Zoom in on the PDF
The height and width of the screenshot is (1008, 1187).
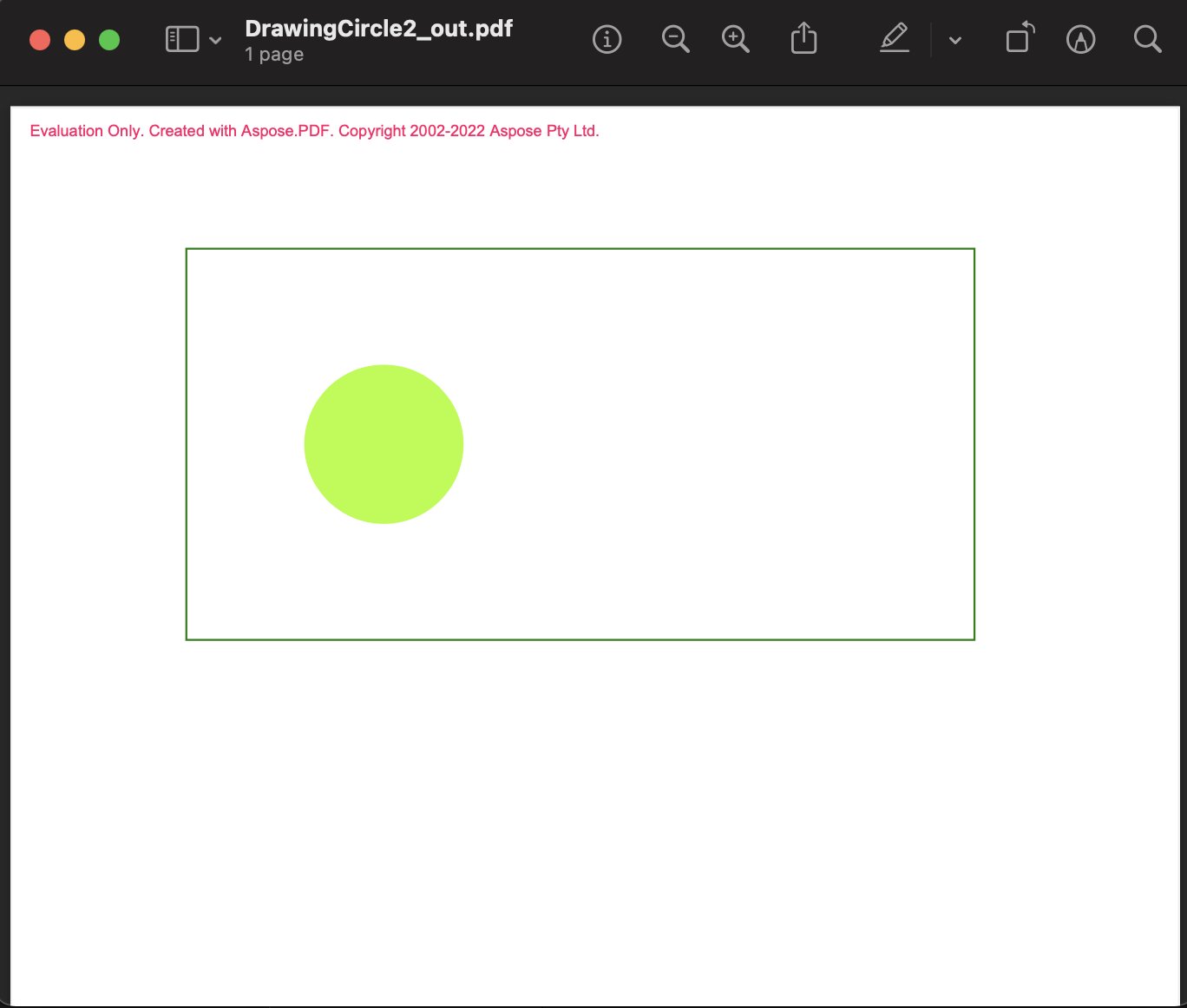735,39
